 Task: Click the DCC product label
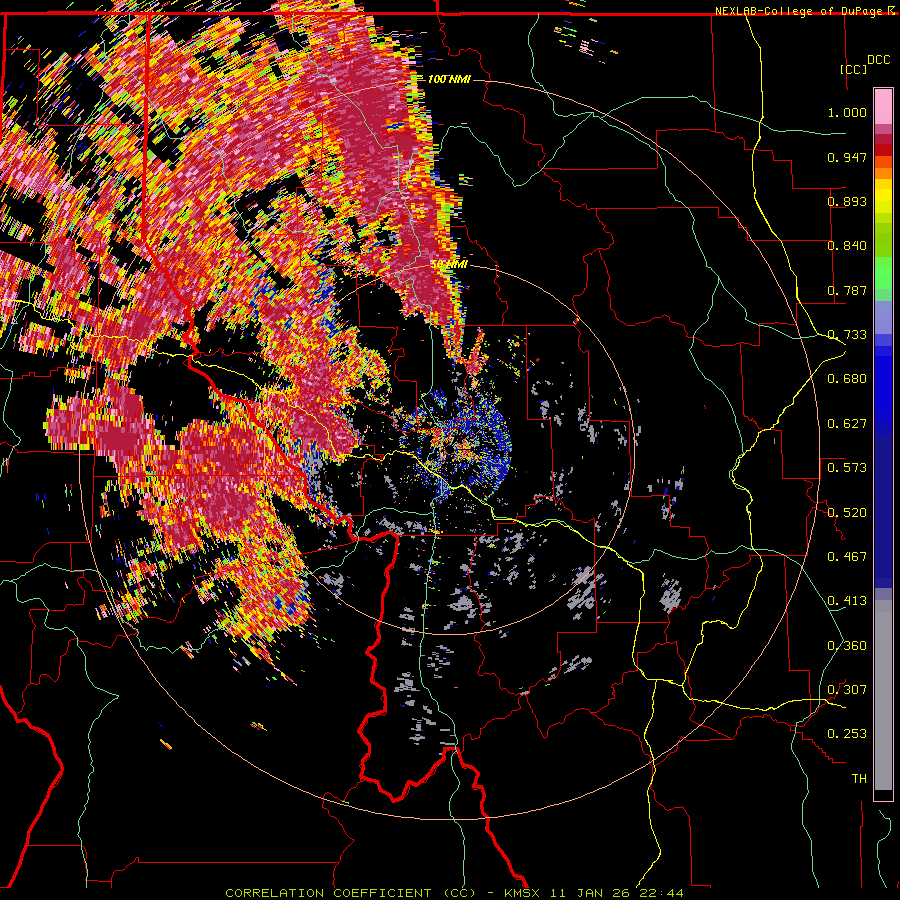click(878, 60)
